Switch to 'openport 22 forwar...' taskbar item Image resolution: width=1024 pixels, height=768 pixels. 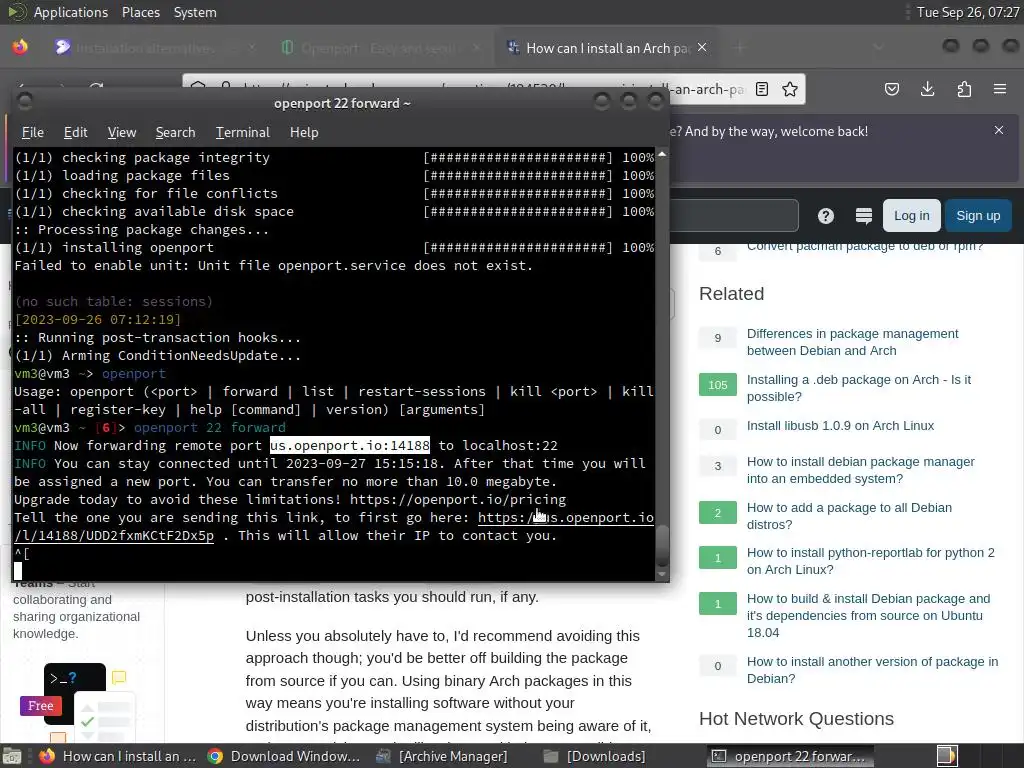pyautogui.click(x=790, y=756)
